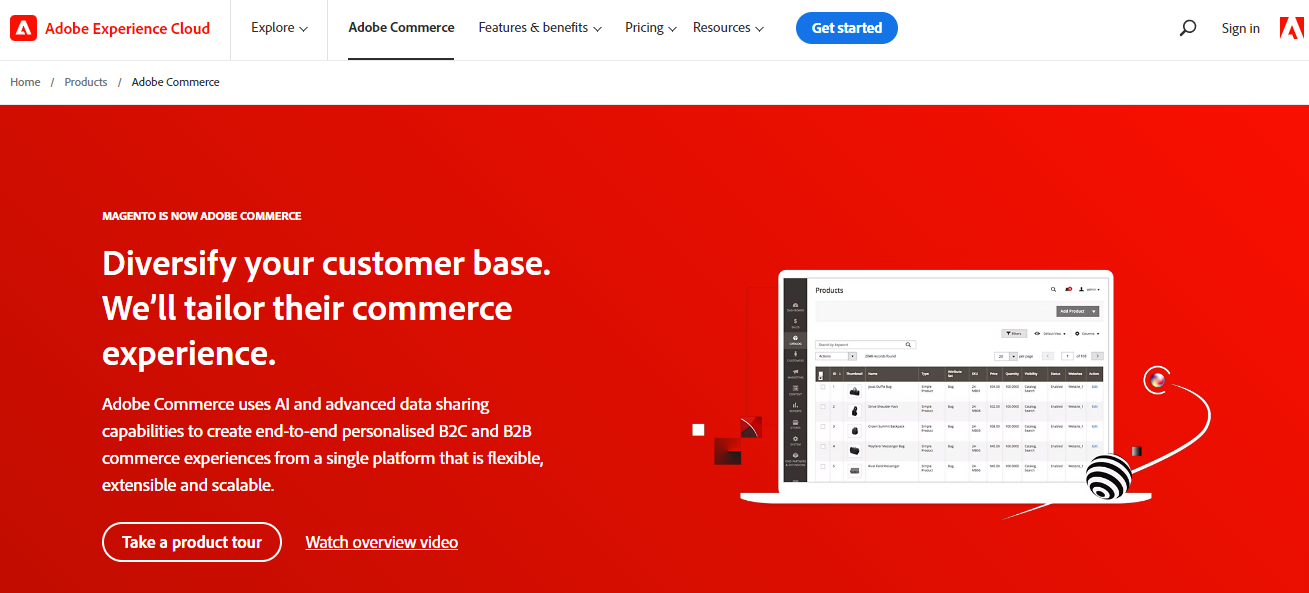Image resolution: width=1309 pixels, height=593 pixels.
Task: Click the blue Get started button
Action: pyautogui.click(x=847, y=28)
